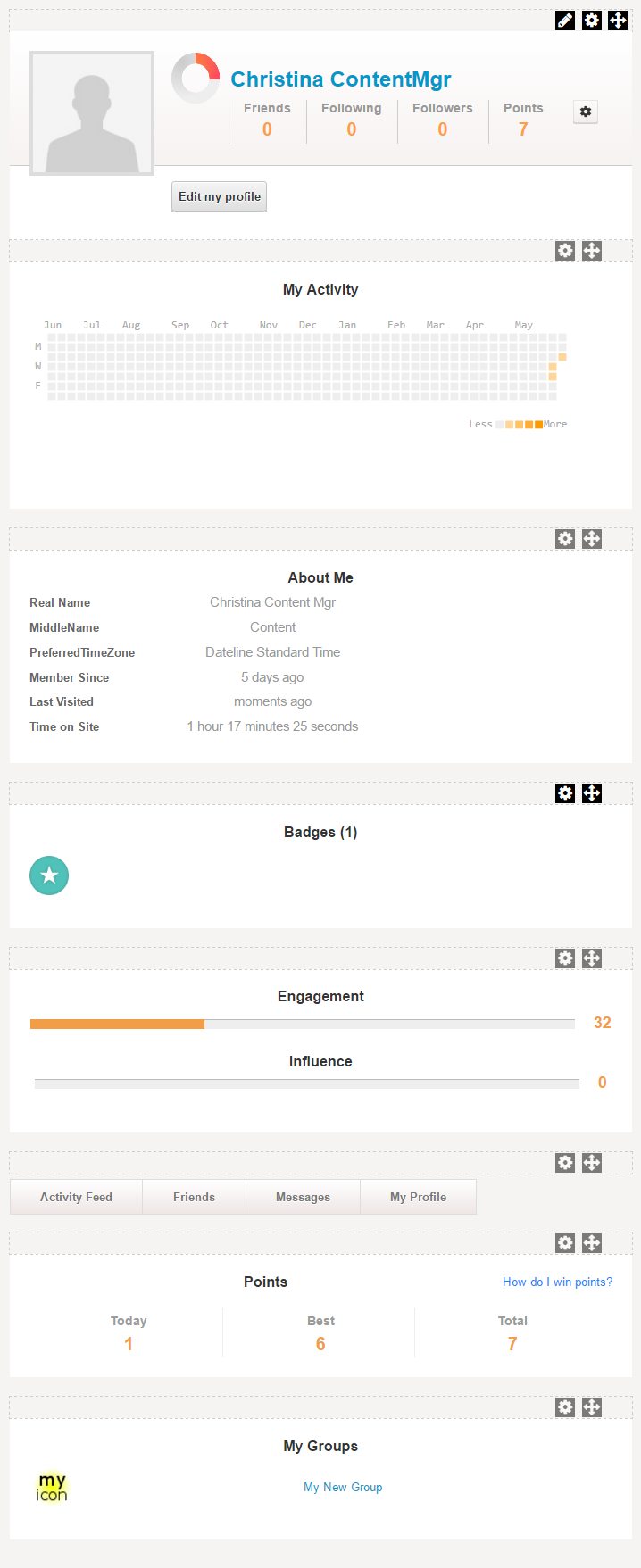Open gear settings above My Groups
This screenshot has width=641, height=1568.
pyautogui.click(x=565, y=1407)
